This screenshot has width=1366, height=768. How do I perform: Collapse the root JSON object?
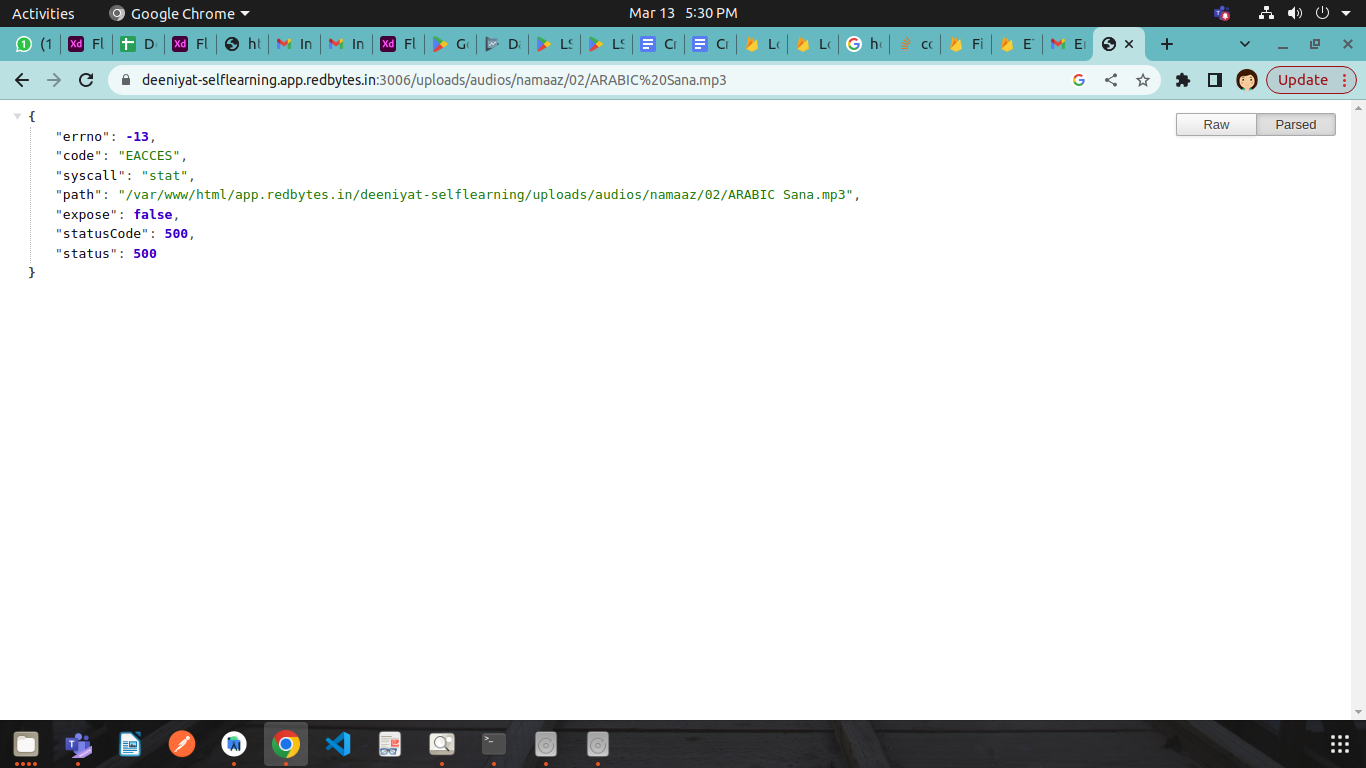coord(17,117)
